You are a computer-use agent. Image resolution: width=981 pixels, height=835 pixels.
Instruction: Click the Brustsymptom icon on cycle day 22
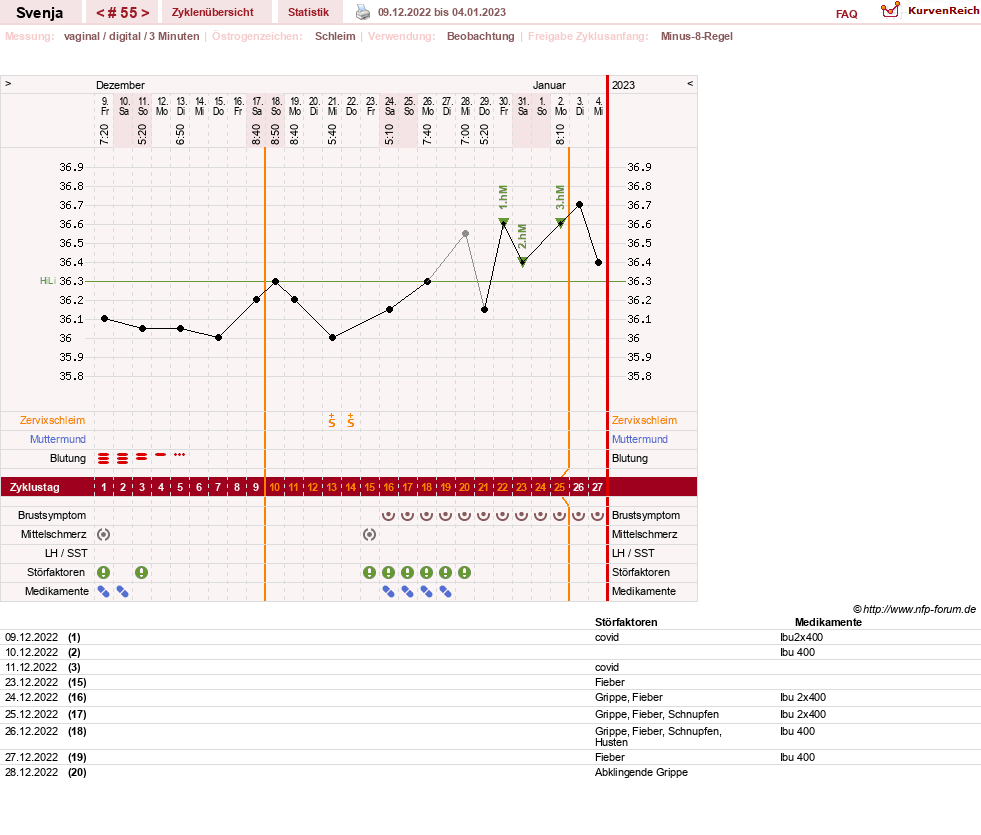pyautogui.click(x=502, y=515)
